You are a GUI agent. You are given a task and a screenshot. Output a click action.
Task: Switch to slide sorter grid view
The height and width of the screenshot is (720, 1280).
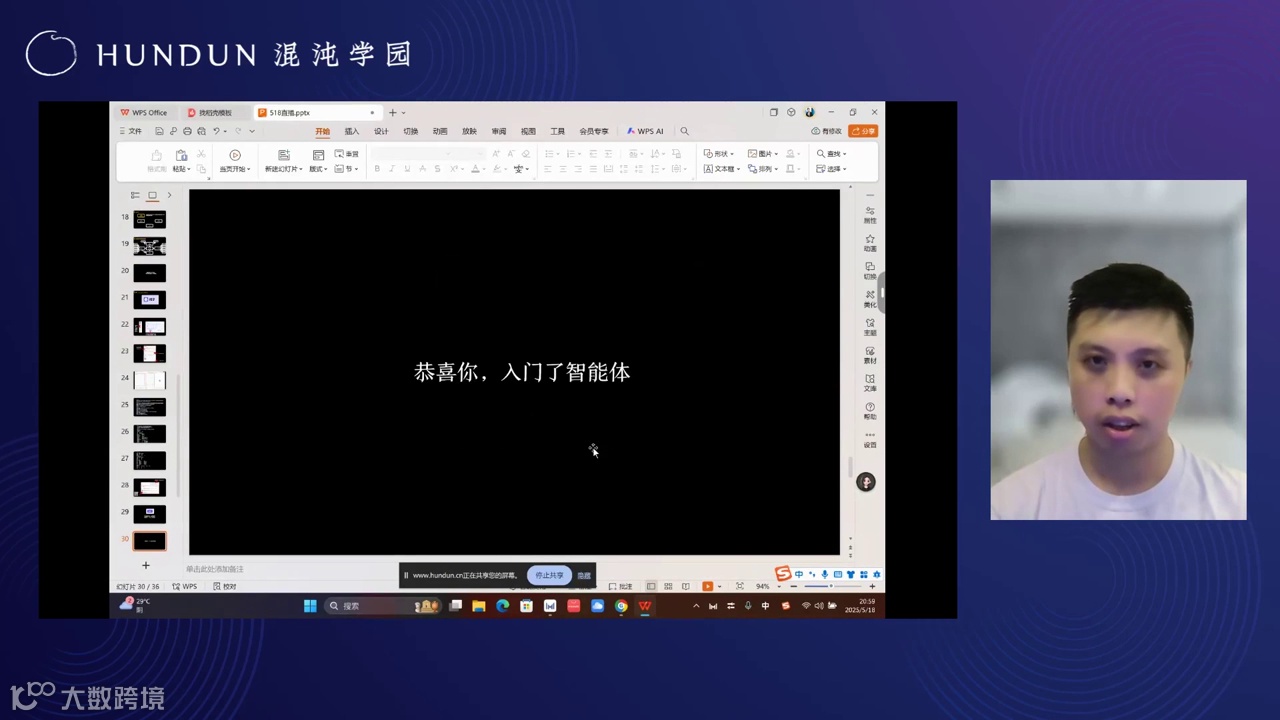pyautogui.click(x=668, y=586)
